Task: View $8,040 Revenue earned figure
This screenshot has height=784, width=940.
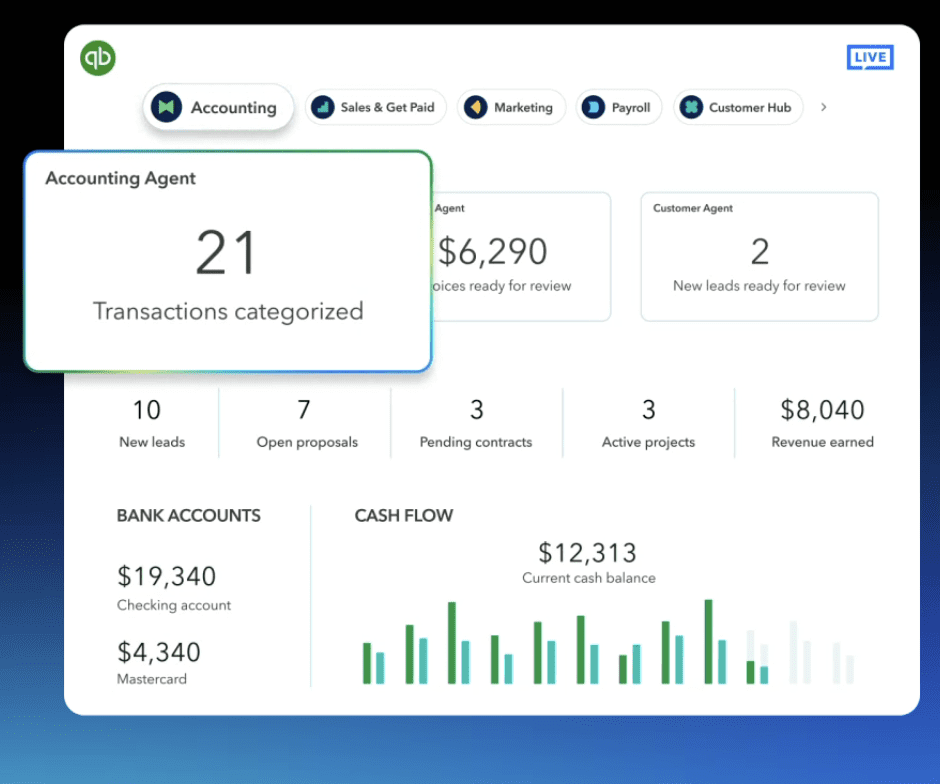Action: point(822,423)
